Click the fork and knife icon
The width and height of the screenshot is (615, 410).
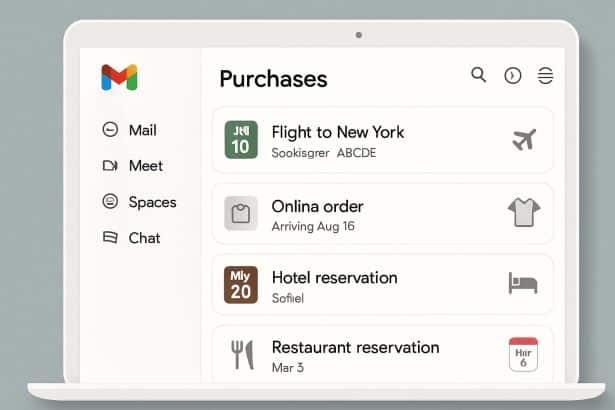(x=241, y=355)
